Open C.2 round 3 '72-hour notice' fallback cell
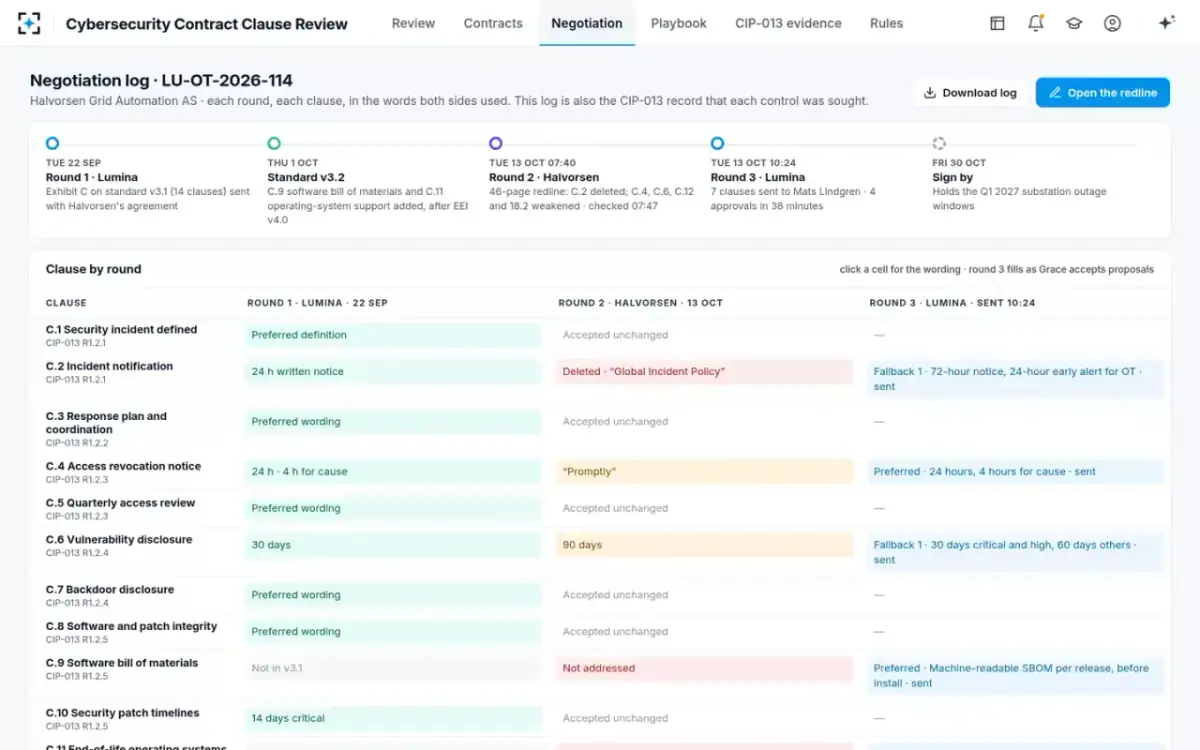The image size is (1200, 750). pyautogui.click(x=1015, y=379)
